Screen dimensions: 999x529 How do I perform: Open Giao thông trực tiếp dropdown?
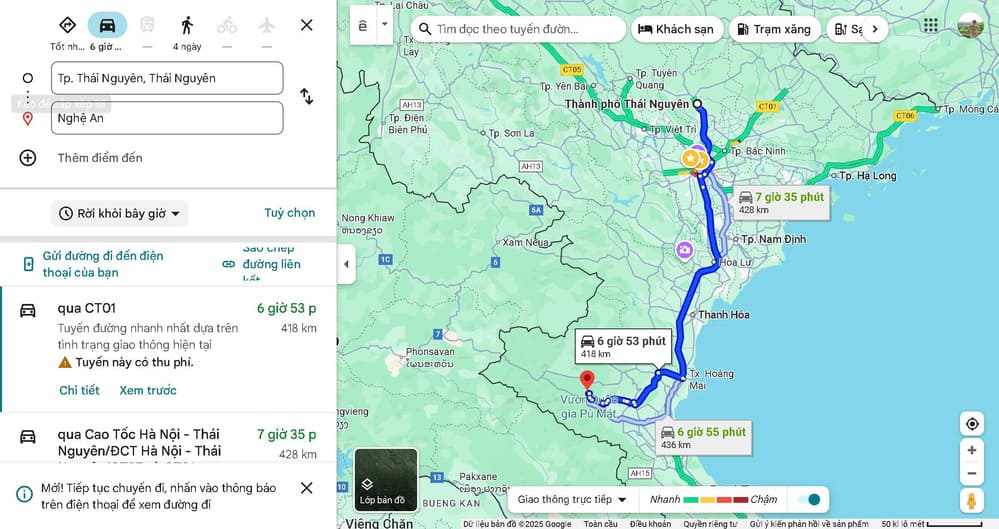[x=571, y=499]
